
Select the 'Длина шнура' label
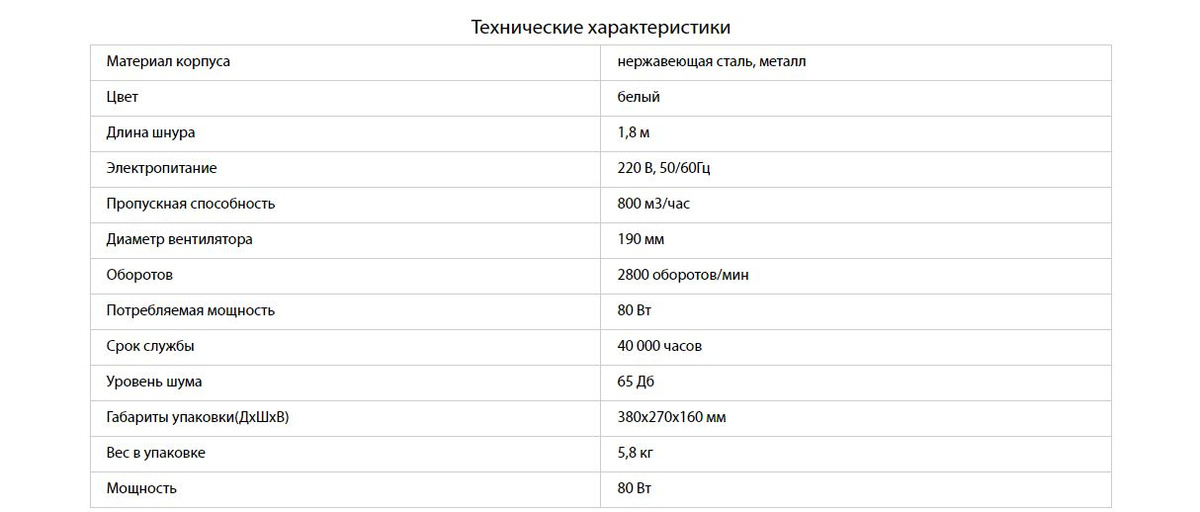click(151, 133)
